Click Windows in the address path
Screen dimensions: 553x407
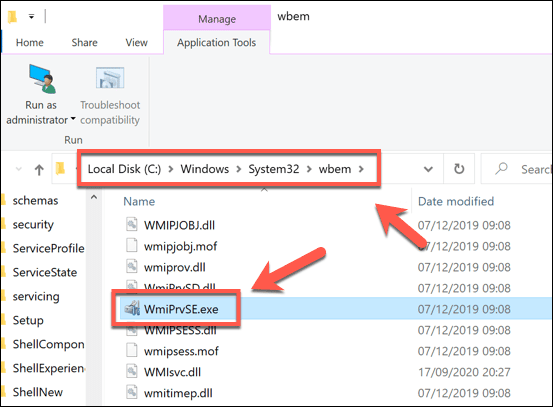tap(205, 169)
